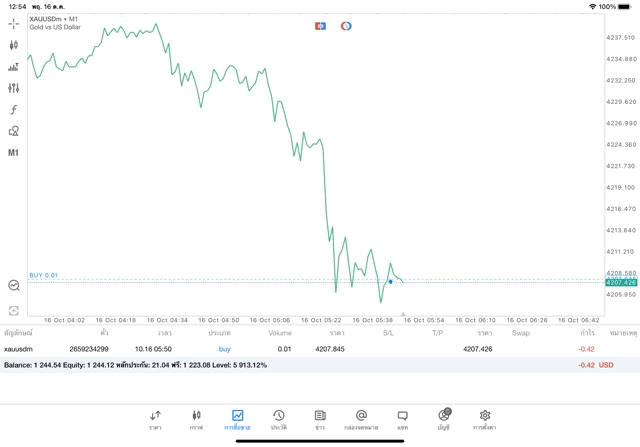The width and height of the screenshot is (640, 447).
Task: Open the M1 timeframe selector
Action: [x=14, y=153]
